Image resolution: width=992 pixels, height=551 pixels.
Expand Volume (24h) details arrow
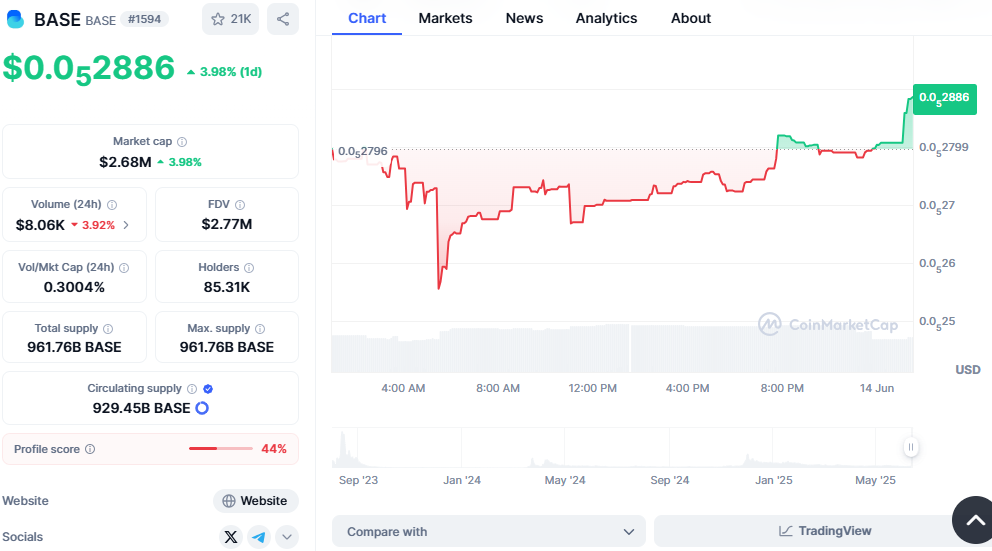coord(126,225)
